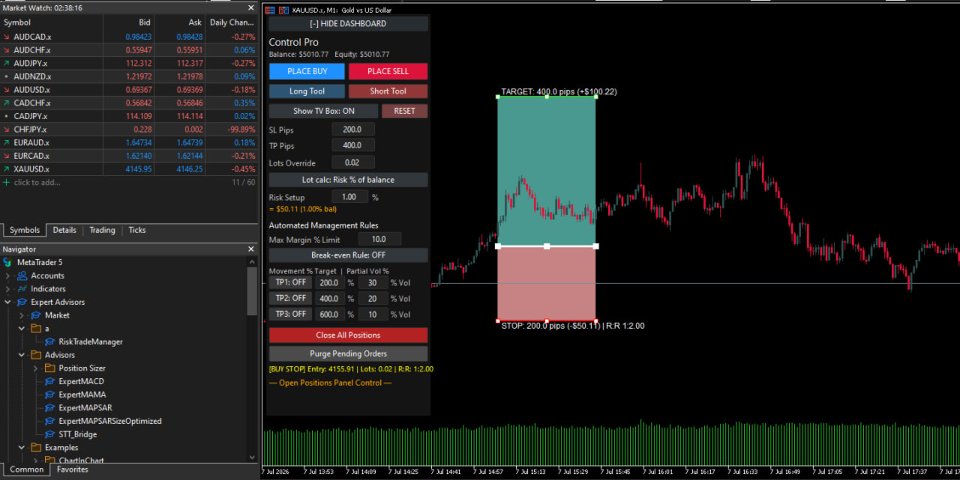Open the Trading tab in Market Watch

click(102, 230)
